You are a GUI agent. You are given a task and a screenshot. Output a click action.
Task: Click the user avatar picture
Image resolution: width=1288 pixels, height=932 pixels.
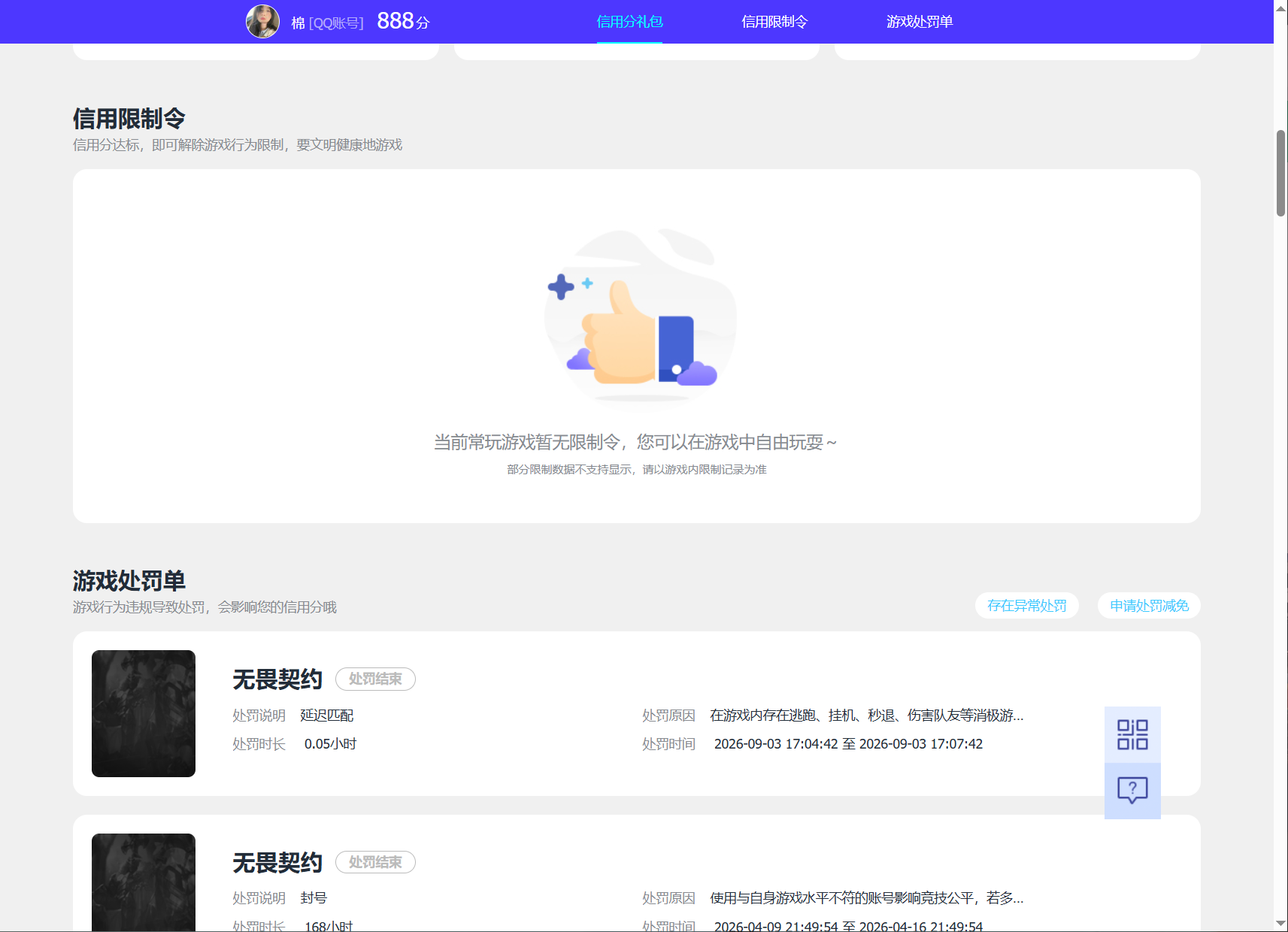click(x=262, y=22)
